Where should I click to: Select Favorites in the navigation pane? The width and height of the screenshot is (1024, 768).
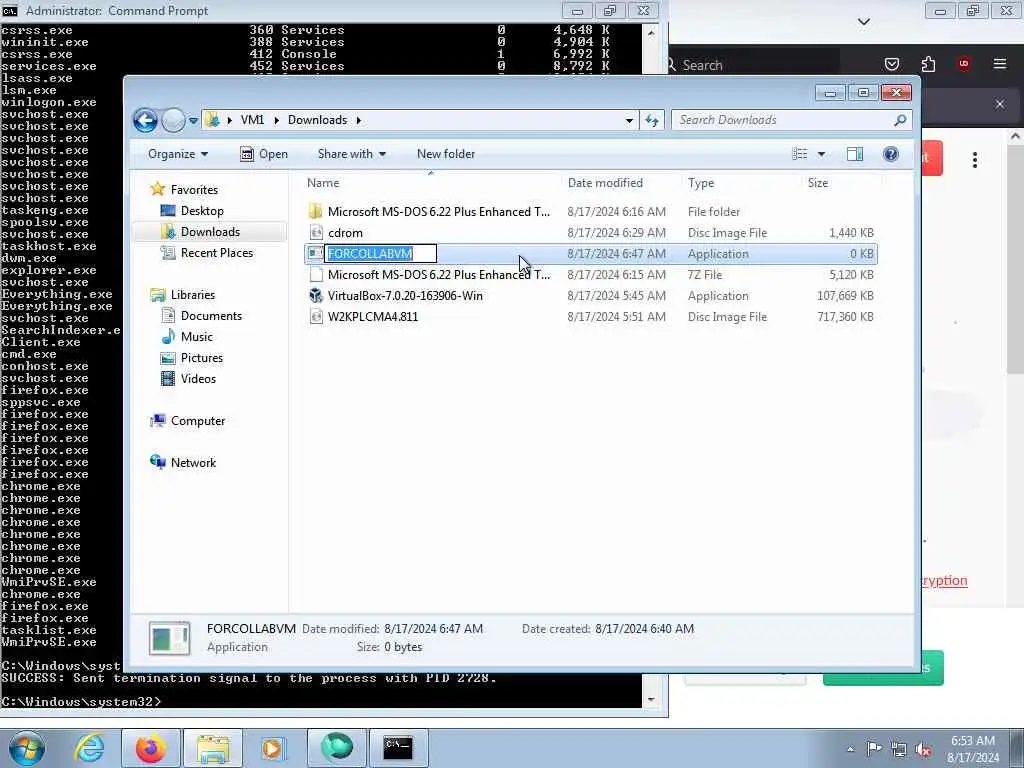[x=194, y=189]
